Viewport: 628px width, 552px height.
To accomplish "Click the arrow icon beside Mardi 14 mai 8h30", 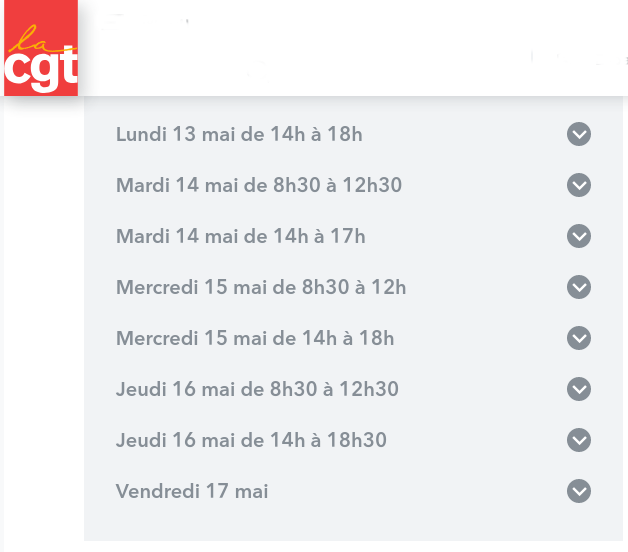I will [x=579, y=185].
